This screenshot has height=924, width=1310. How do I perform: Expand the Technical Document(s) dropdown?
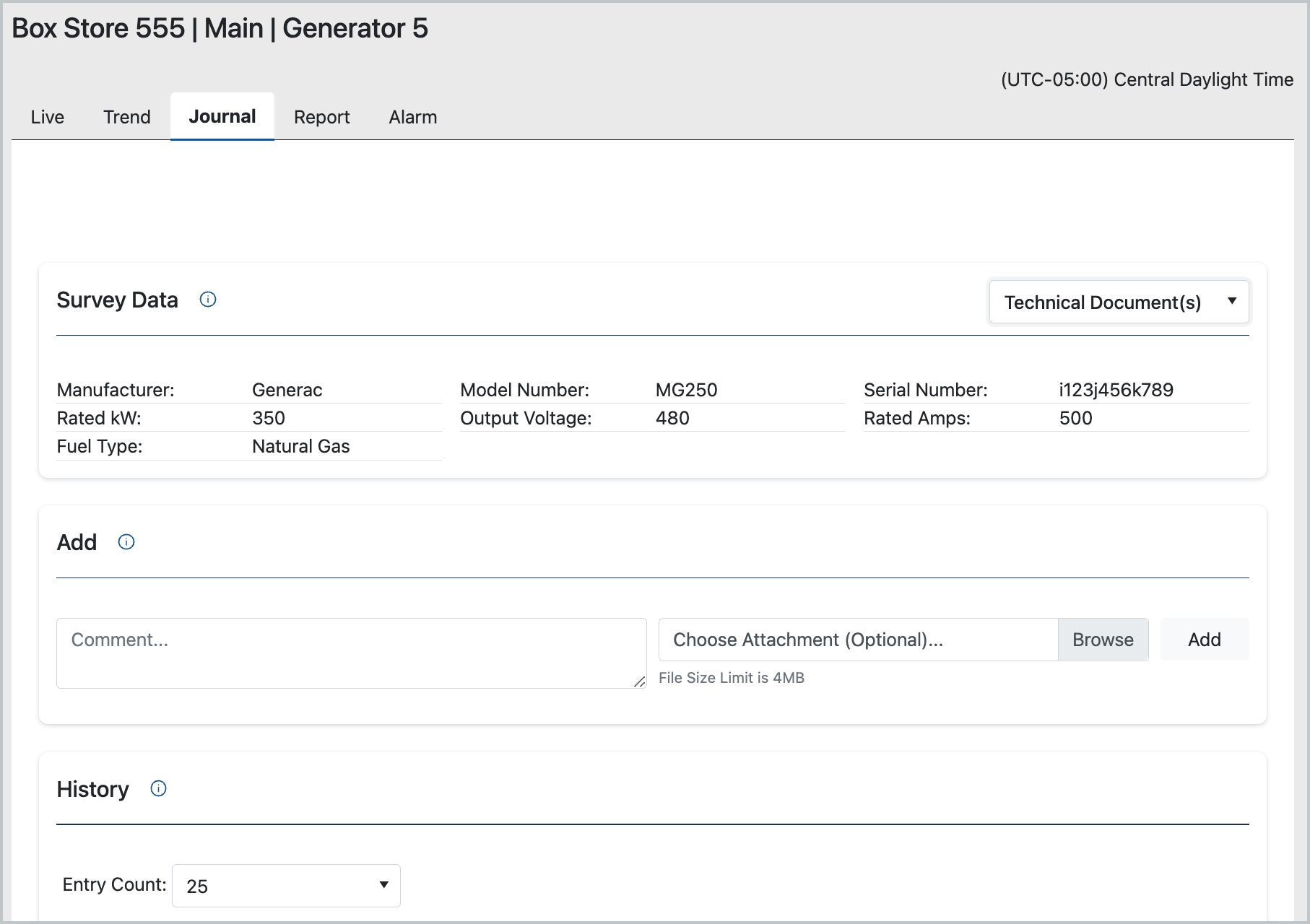tap(1118, 302)
